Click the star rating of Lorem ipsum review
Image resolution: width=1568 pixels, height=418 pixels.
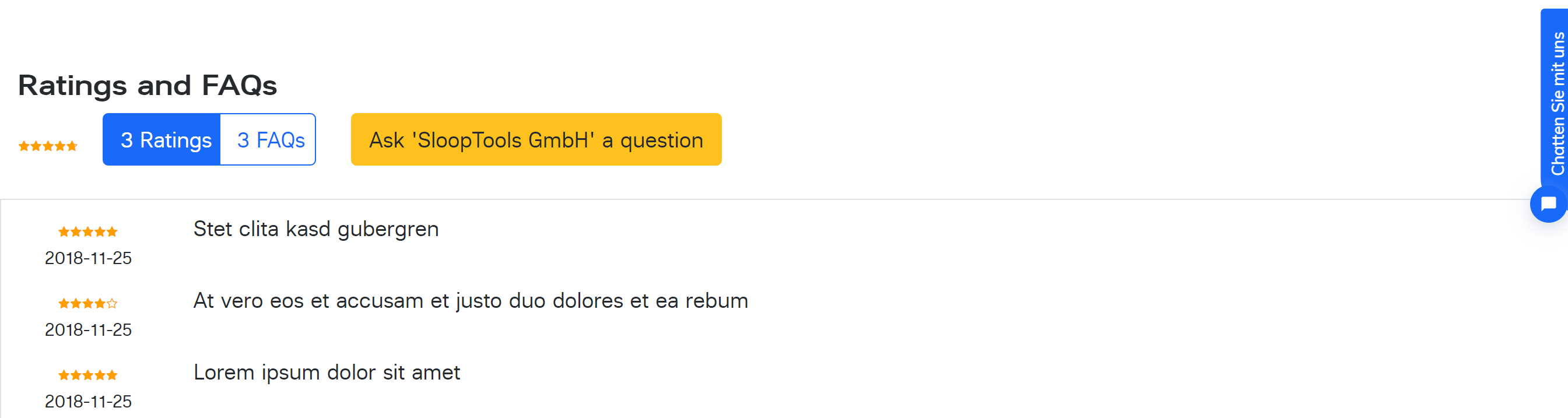87,375
